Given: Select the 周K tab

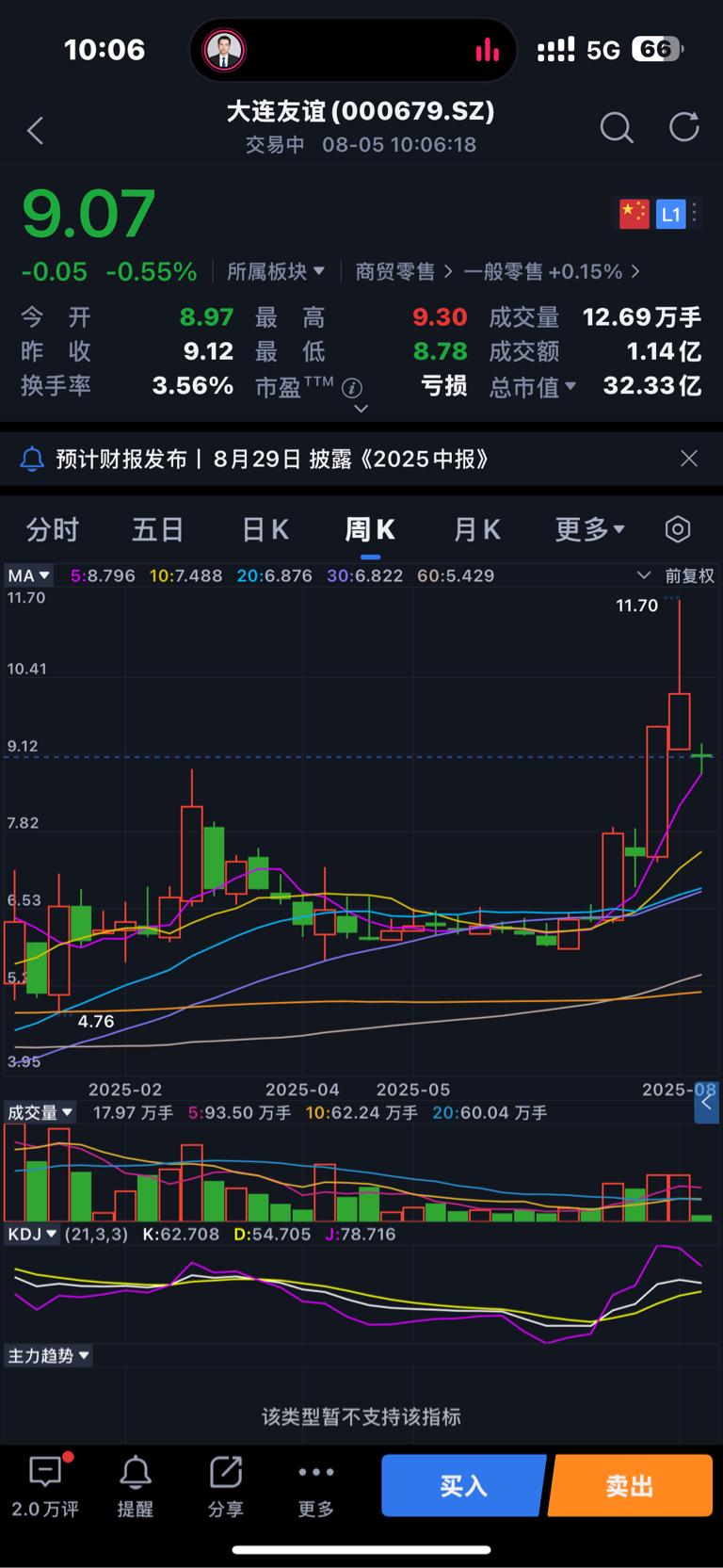Looking at the screenshot, I should (x=370, y=529).
